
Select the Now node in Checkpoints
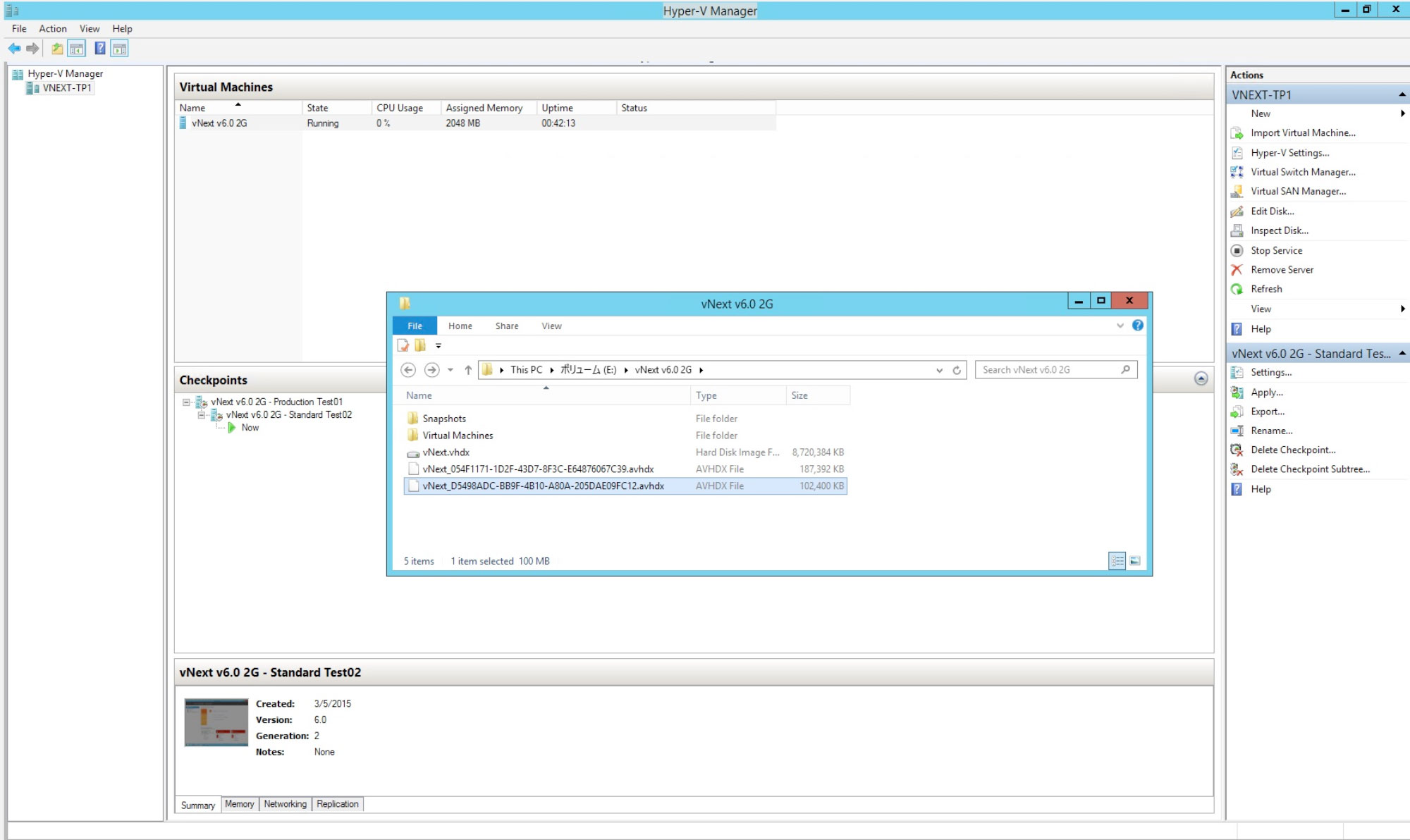tap(250, 428)
